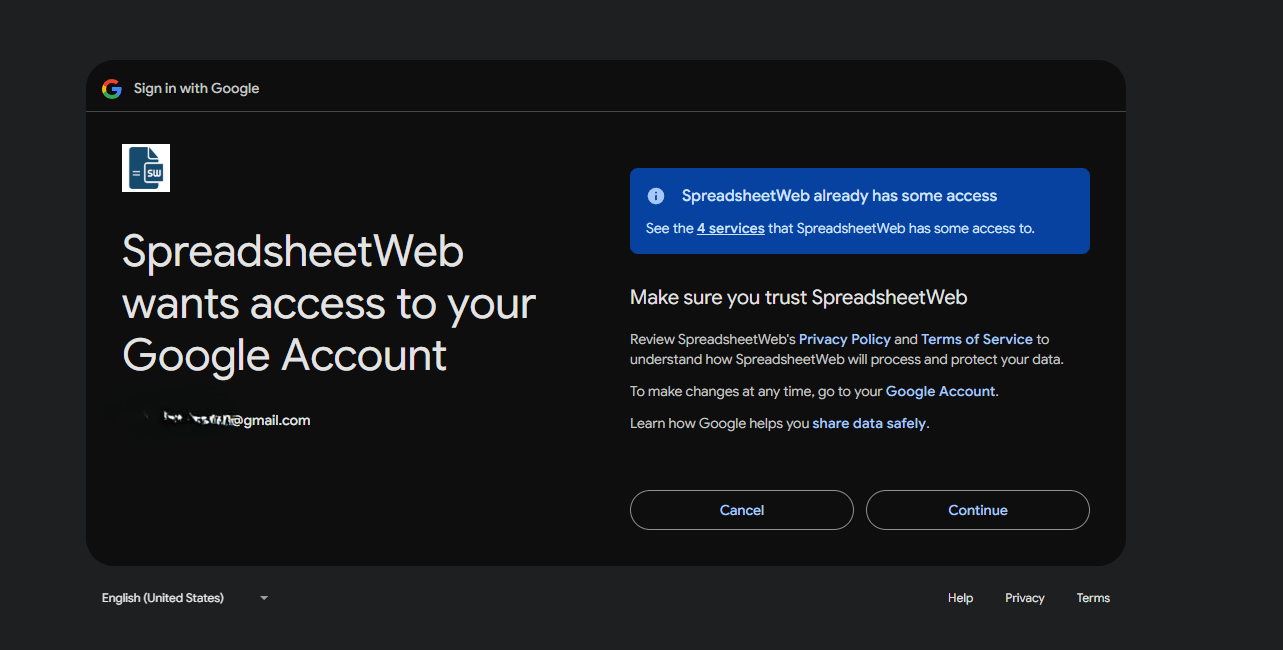Click the 'Sign in with Google' header text
The height and width of the screenshot is (650, 1283).
[x=196, y=88]
